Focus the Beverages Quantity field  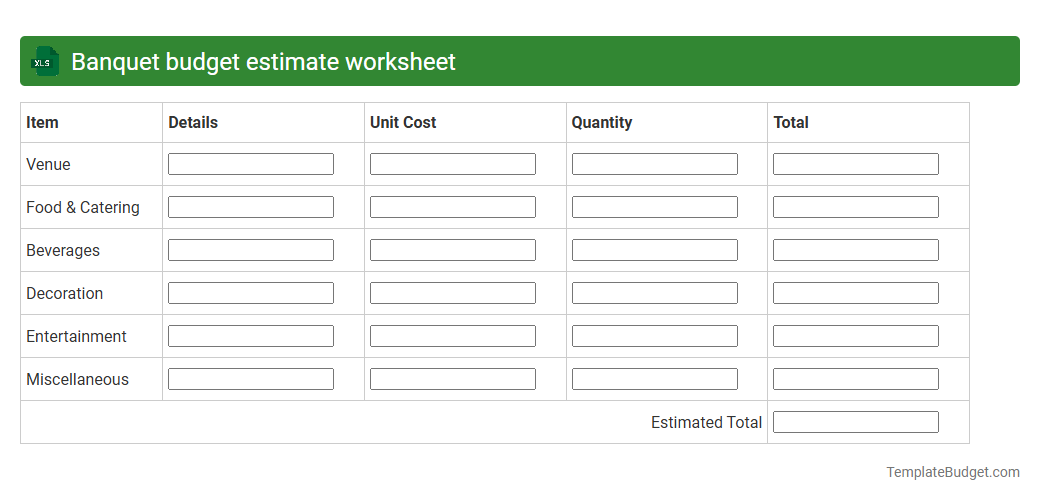click(655, 250)
